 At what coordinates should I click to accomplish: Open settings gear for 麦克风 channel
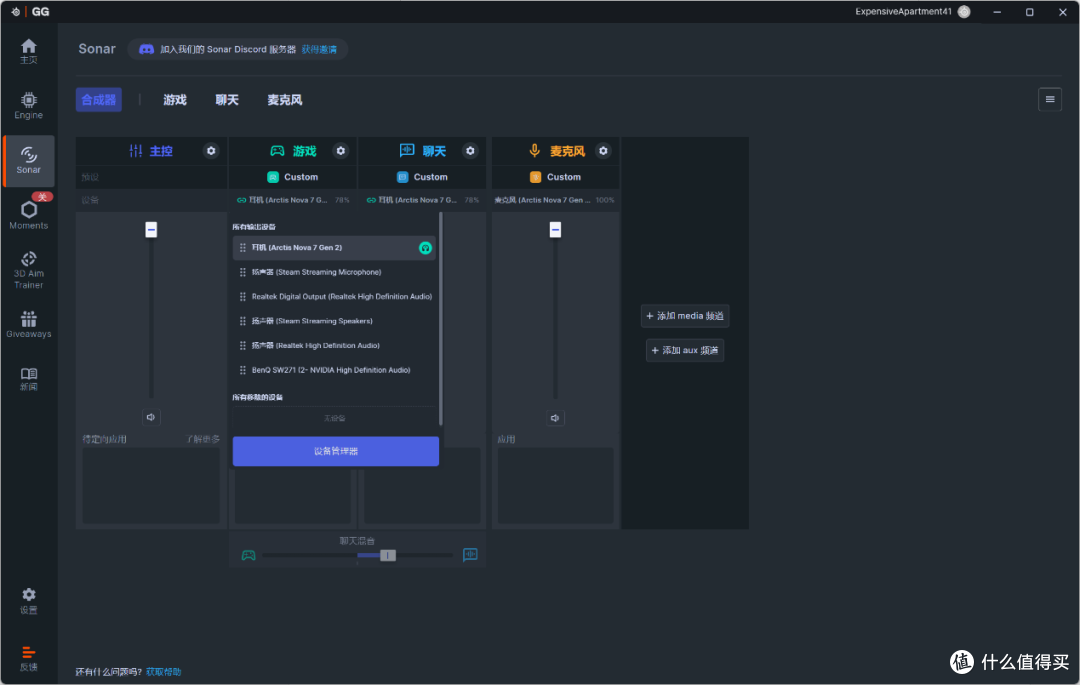coord(603,151)
